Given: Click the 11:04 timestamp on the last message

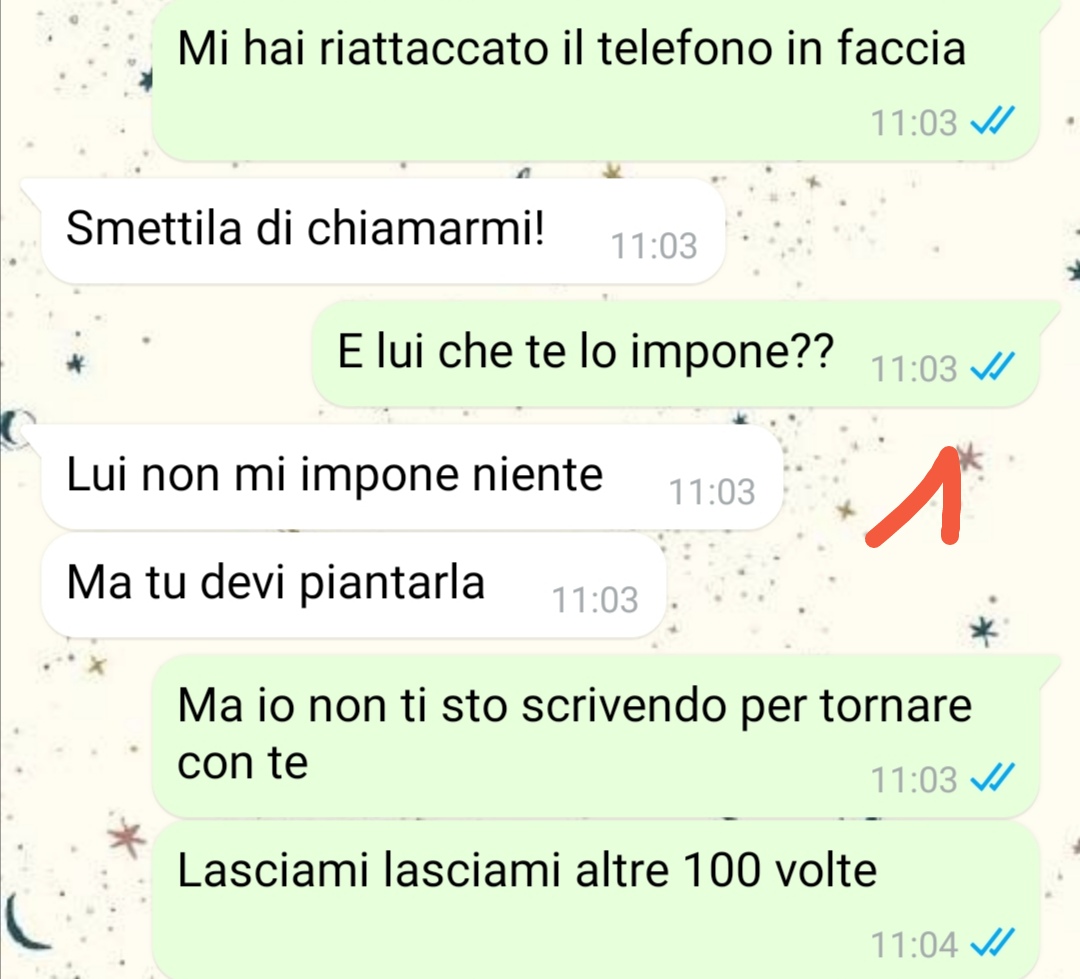Looking at the screenshot, I should 914,944.
